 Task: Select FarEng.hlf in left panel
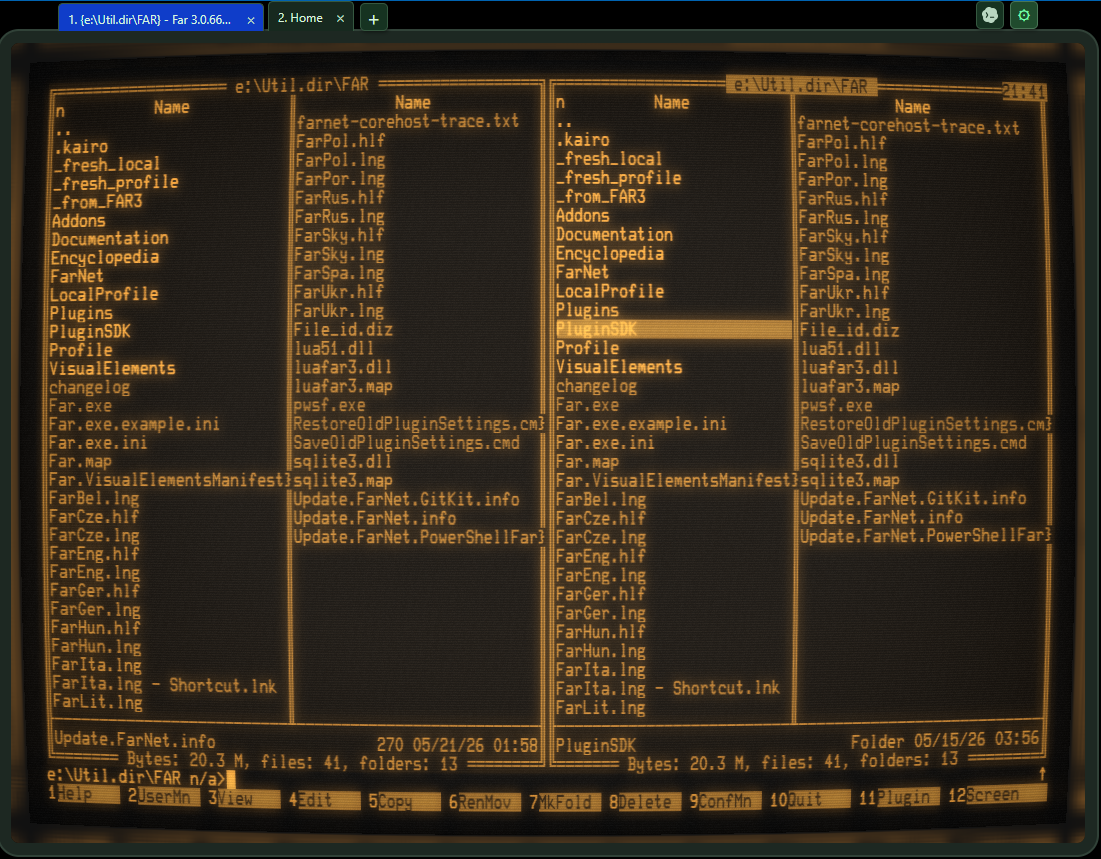coord(94,554)
